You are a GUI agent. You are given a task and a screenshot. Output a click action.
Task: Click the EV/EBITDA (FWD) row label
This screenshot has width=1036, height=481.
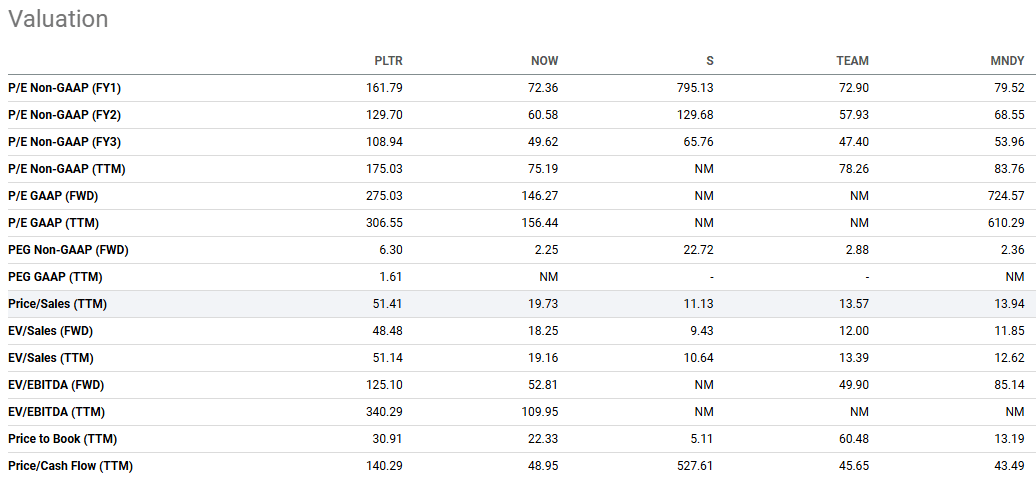click(56, 385)
